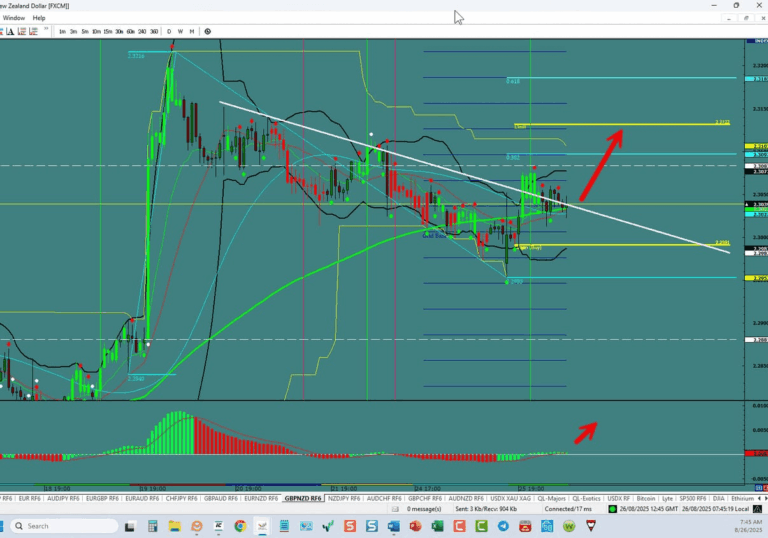
Task: Open File Explorer from the taskbar
Action: pyautogui.click(x=174, y=526)
